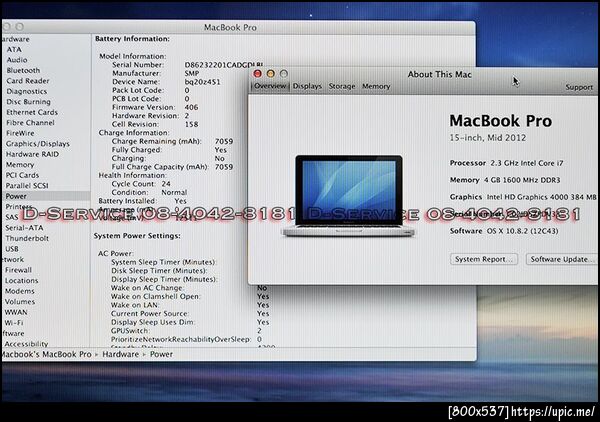The image size is (600, 422).
Task: Open Locations network entry
Action: click(x=21, y=280)
